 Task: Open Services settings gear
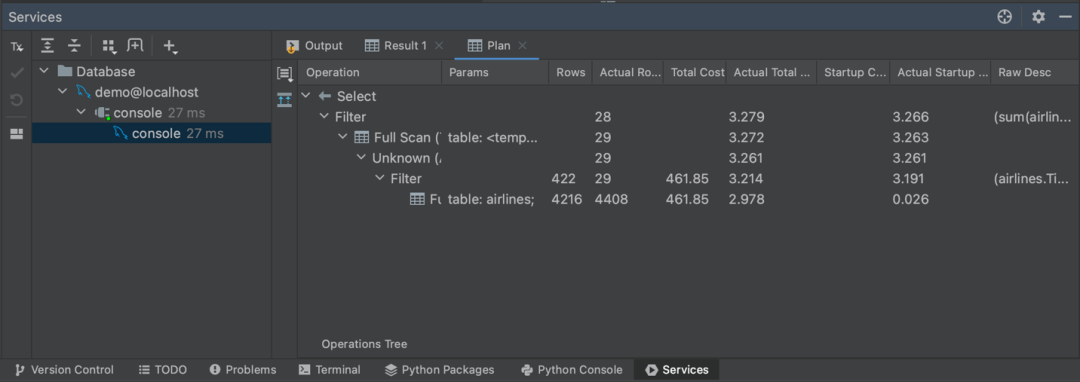point(1038,17)
